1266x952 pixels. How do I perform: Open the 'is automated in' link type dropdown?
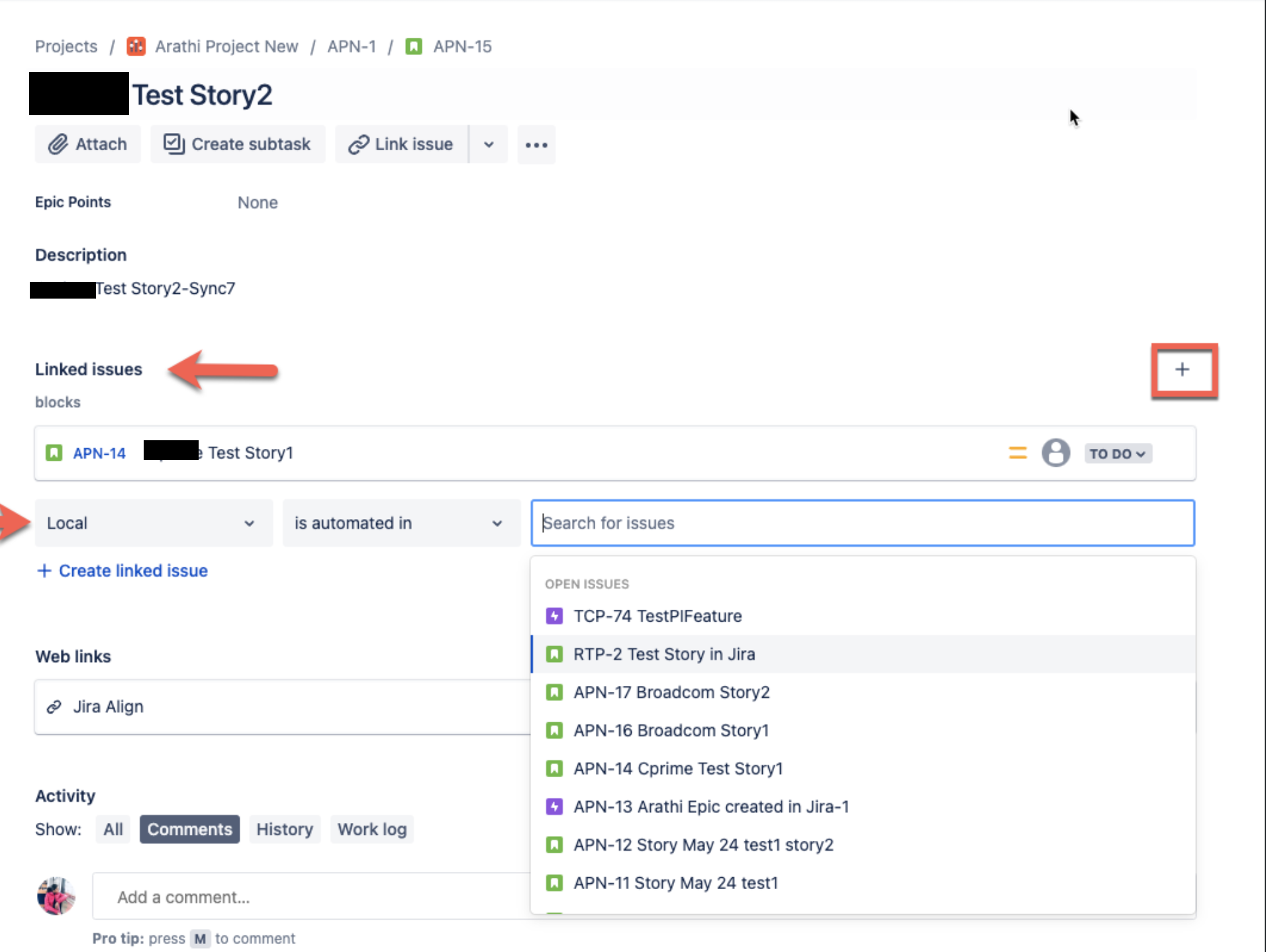pos(401,523)
